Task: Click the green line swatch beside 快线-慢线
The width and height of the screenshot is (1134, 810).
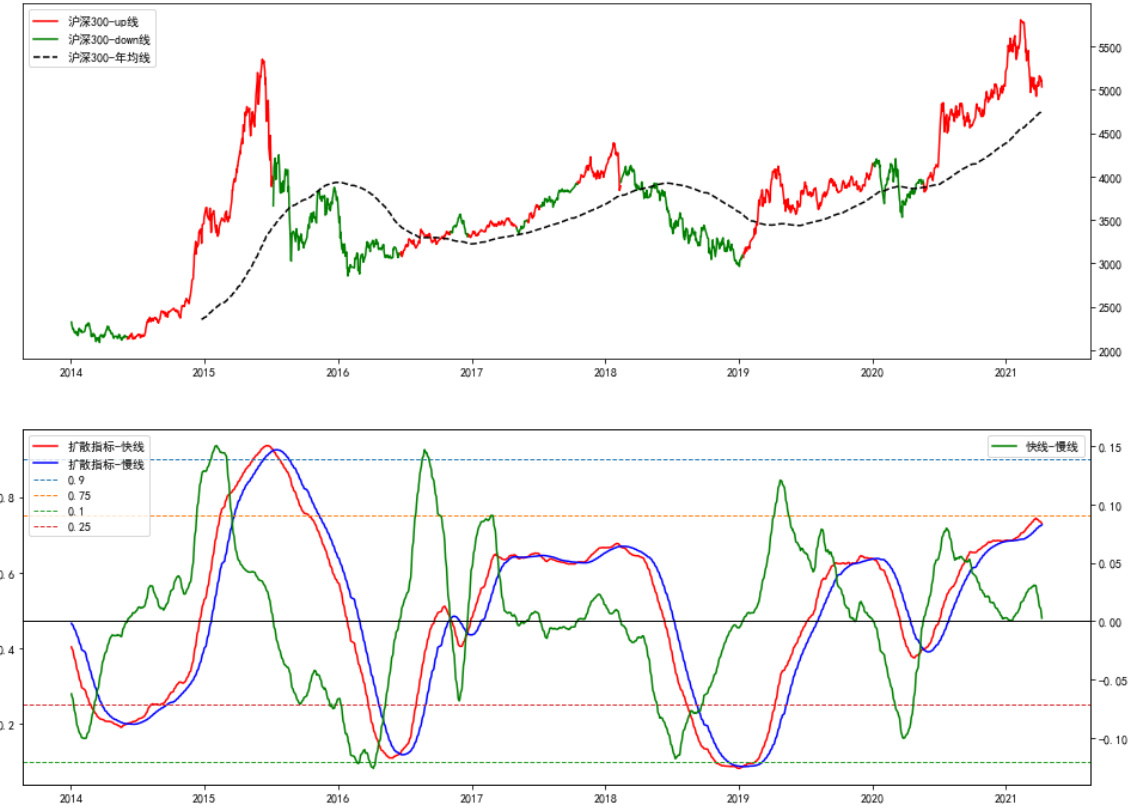Action: point(1004,447)
